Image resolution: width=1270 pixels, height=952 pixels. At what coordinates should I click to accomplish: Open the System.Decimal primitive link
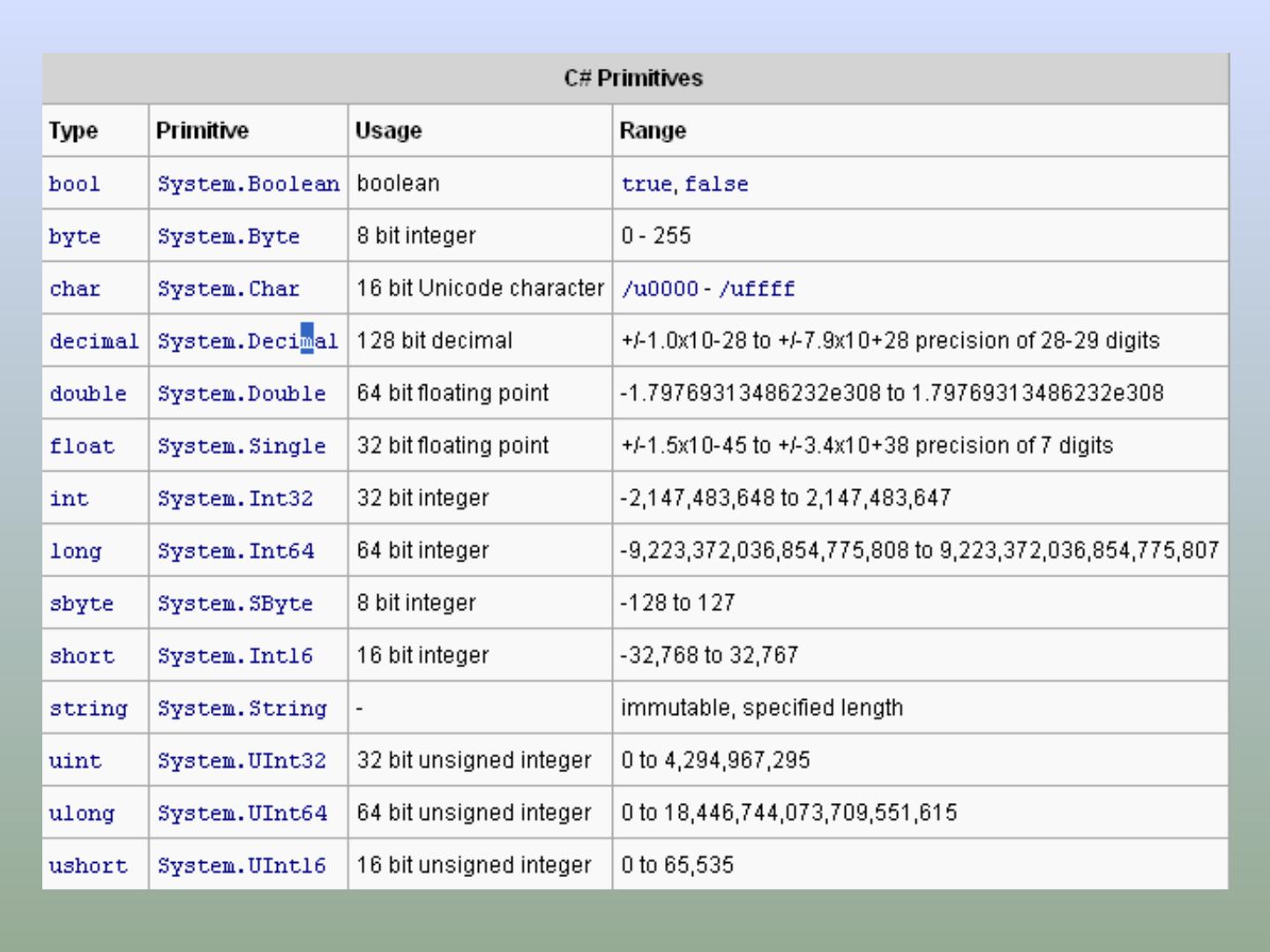click(247, 342)
